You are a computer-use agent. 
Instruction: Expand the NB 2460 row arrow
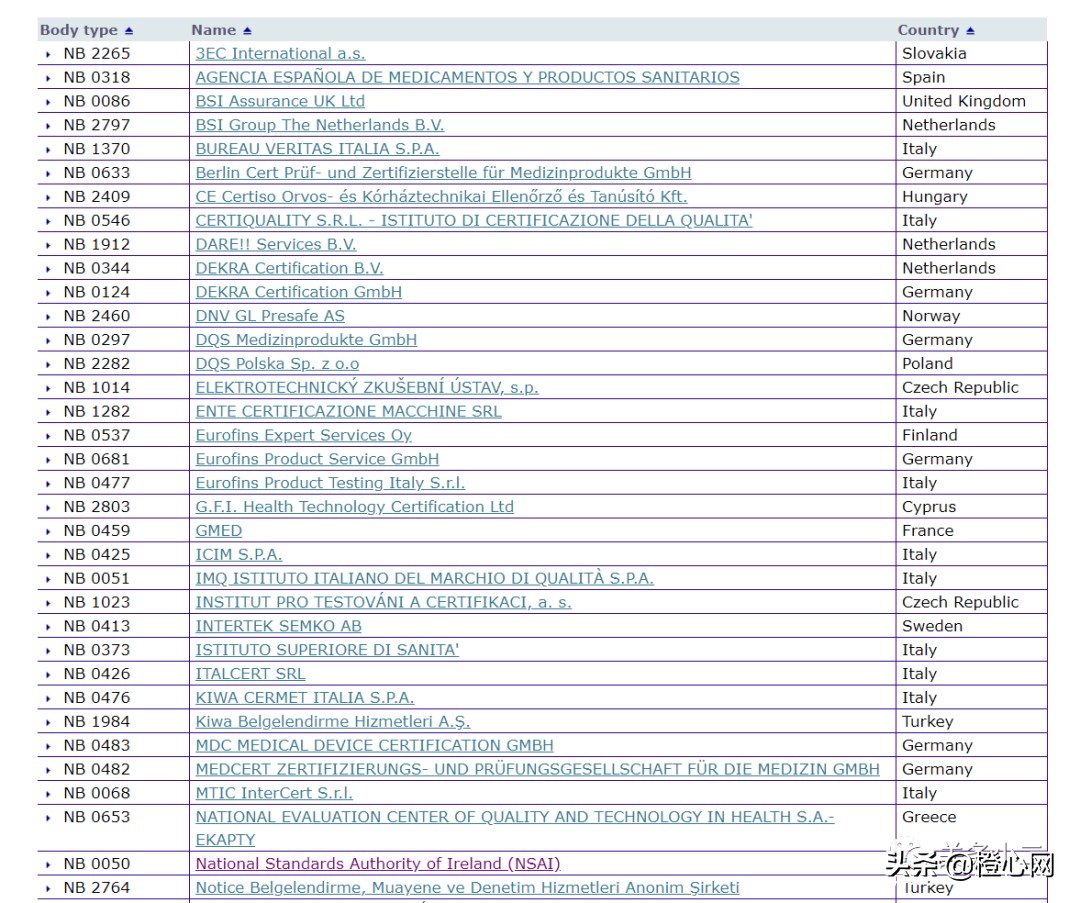coord(48,317)
